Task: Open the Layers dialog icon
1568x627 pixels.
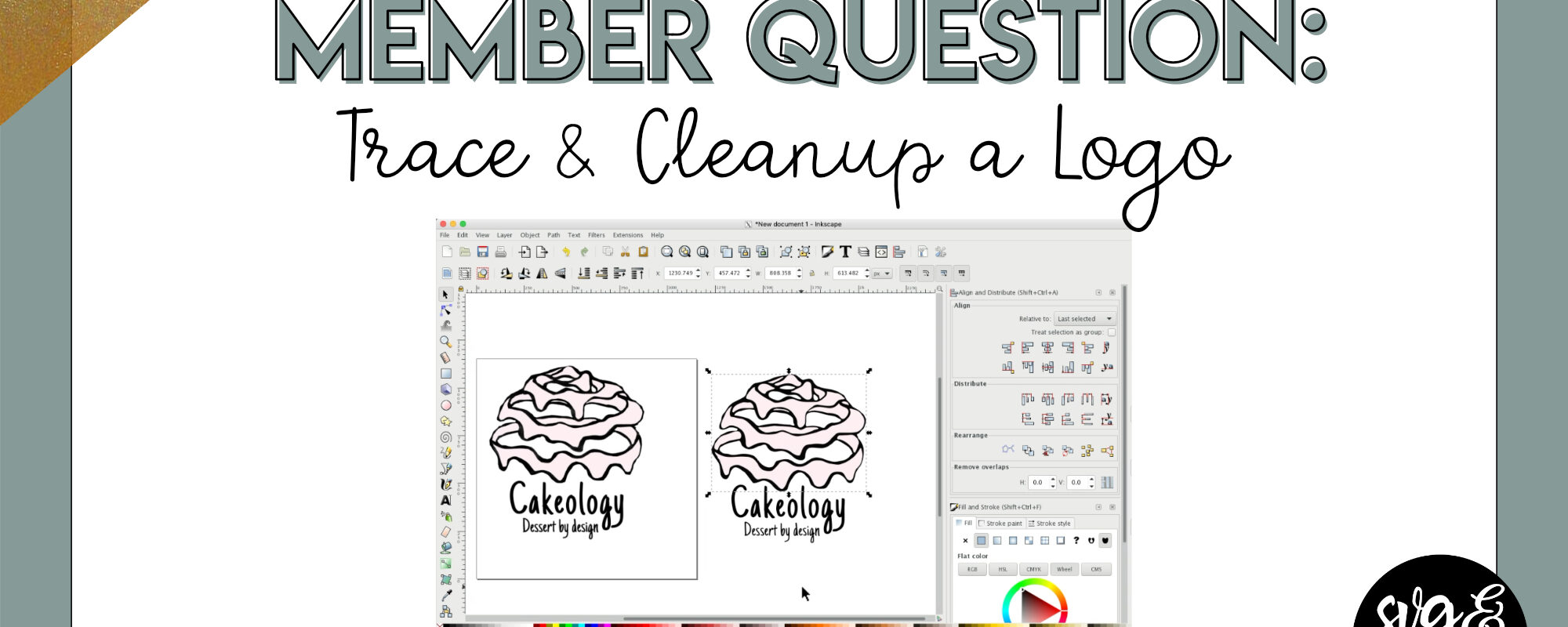Action: [x=863, y=252]
